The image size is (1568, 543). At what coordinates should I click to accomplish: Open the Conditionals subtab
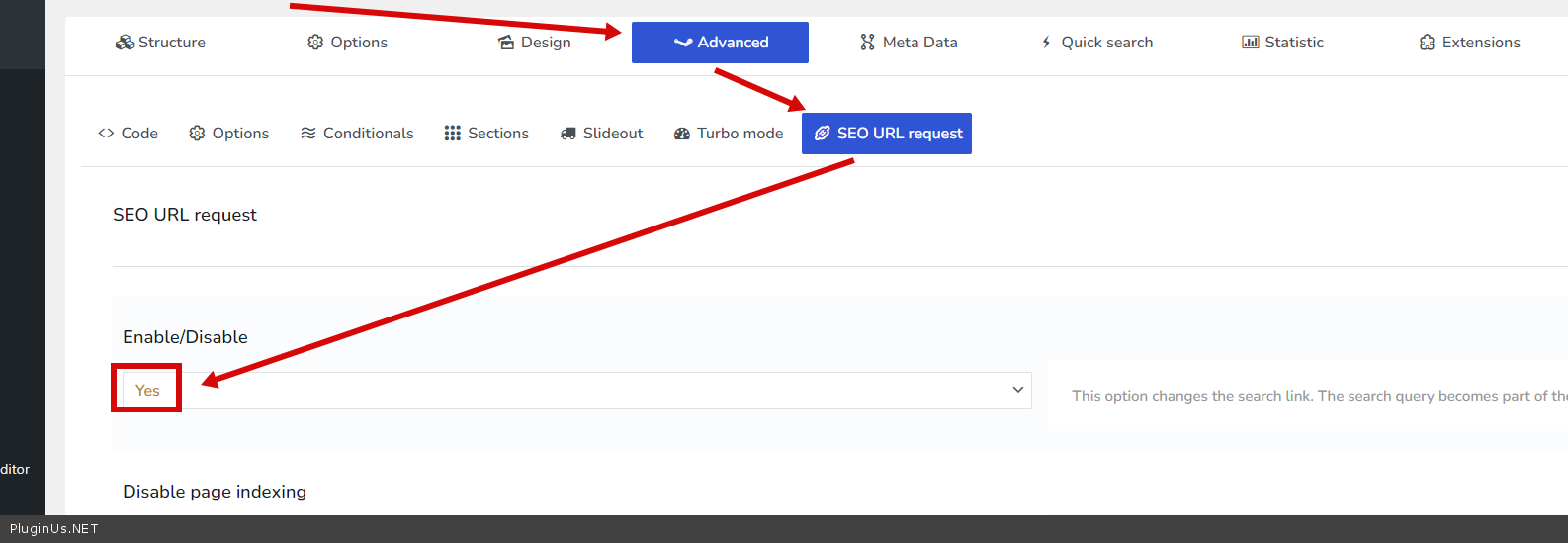tap(357, 134)
